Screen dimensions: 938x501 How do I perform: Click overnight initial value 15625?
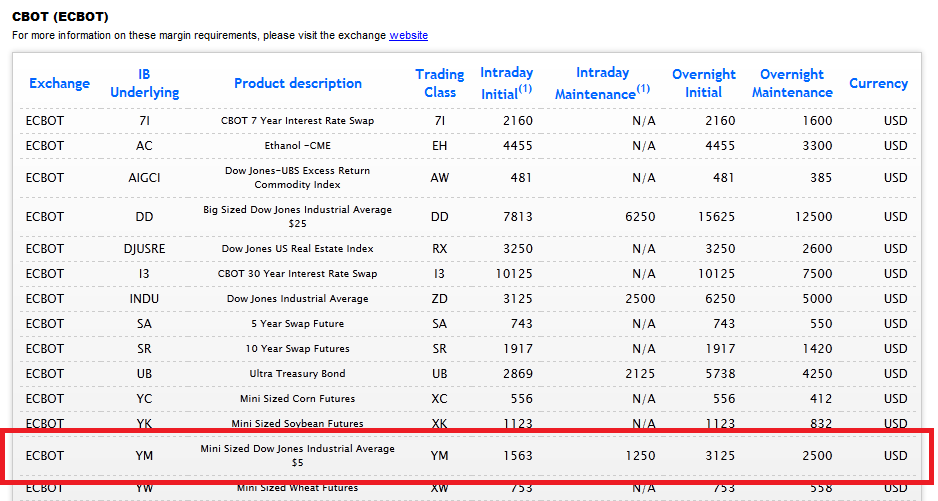tap(716, 217)
